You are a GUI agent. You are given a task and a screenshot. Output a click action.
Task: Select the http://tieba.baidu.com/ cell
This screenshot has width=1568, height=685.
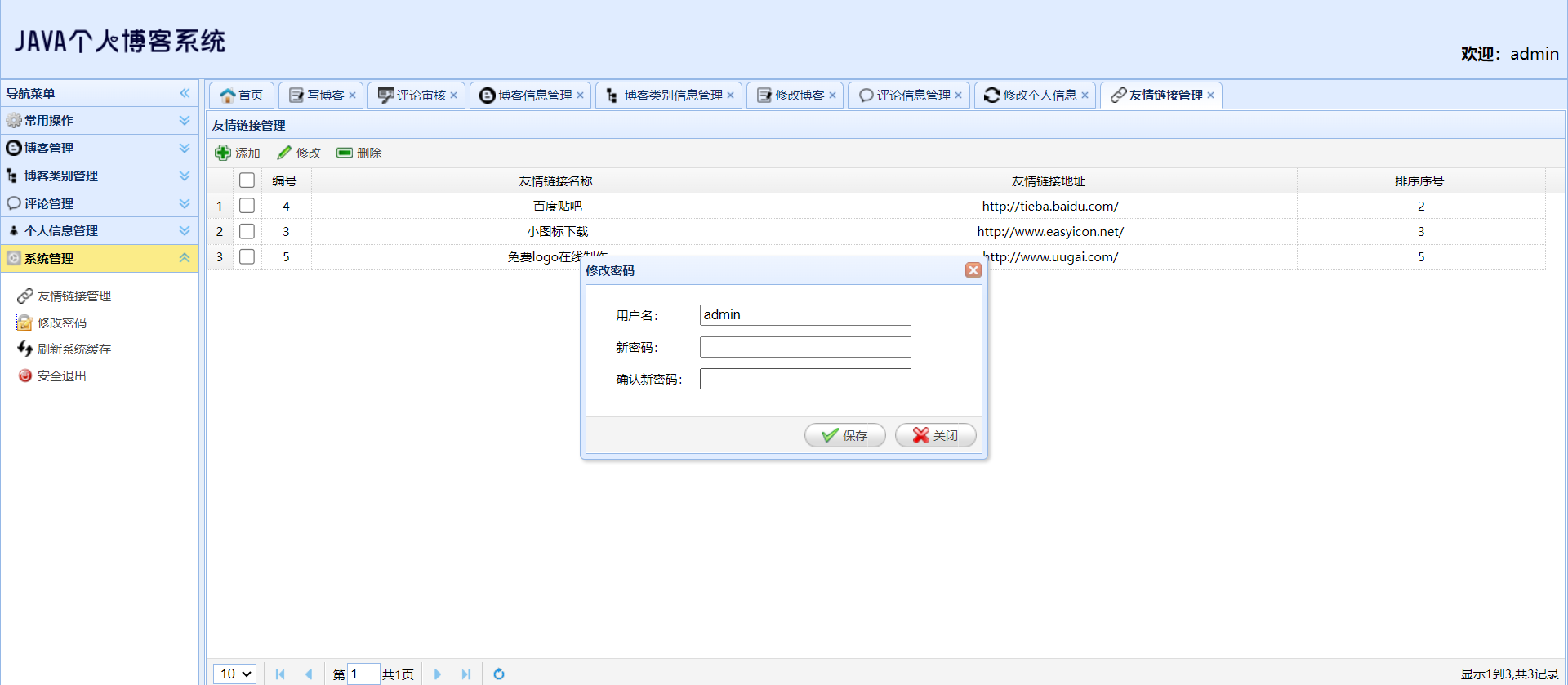(1050, 206)
